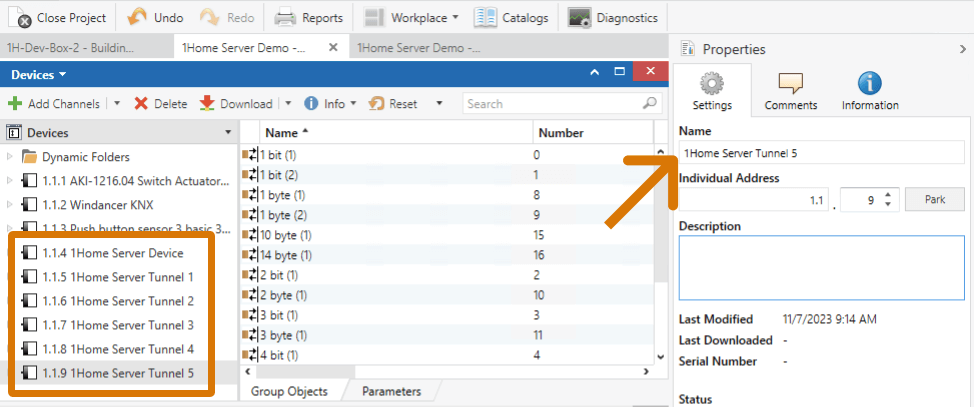Click the Add Channels button

(x=54, y=103)
